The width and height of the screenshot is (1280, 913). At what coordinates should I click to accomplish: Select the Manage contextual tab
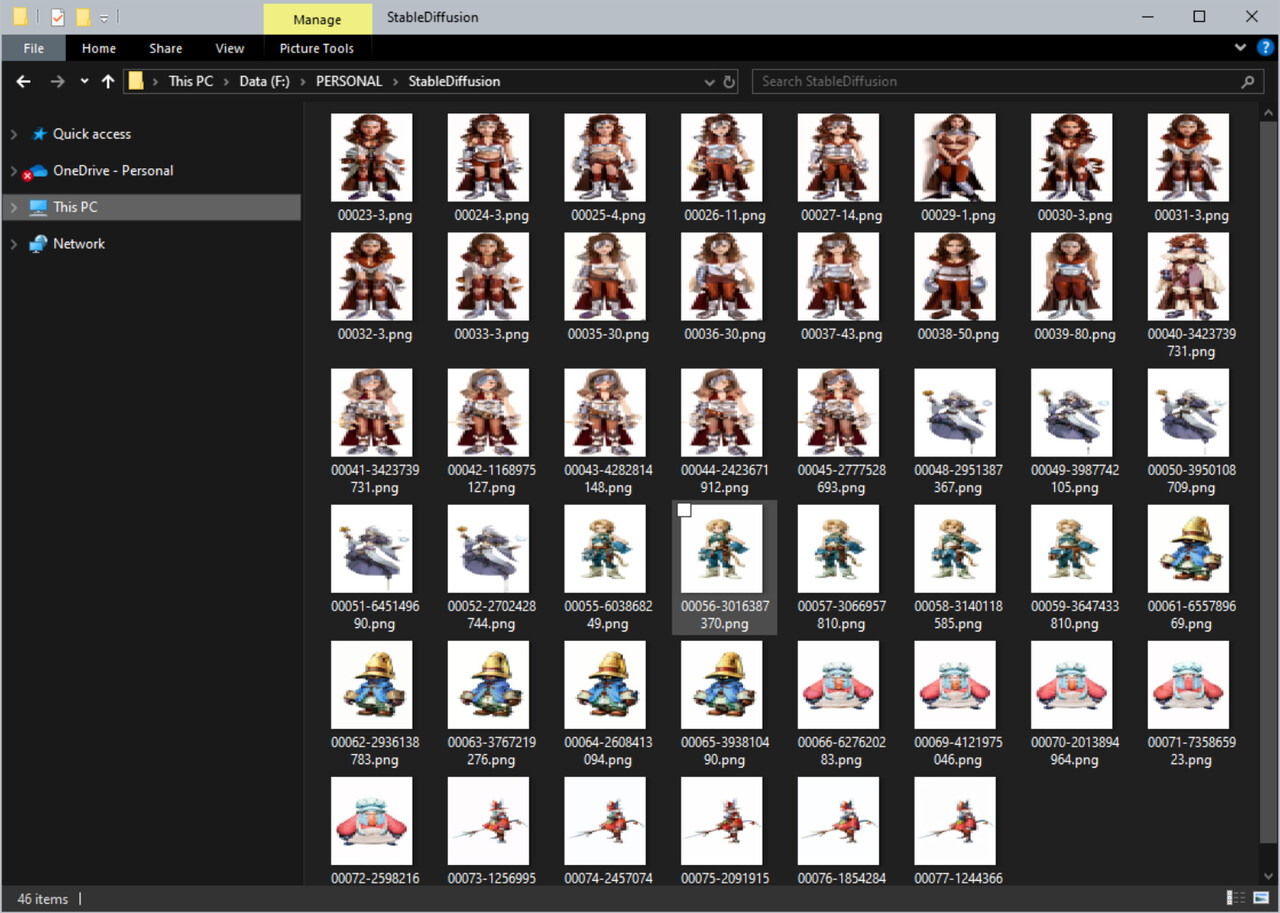pyautogui.click(x=316, y=18)
